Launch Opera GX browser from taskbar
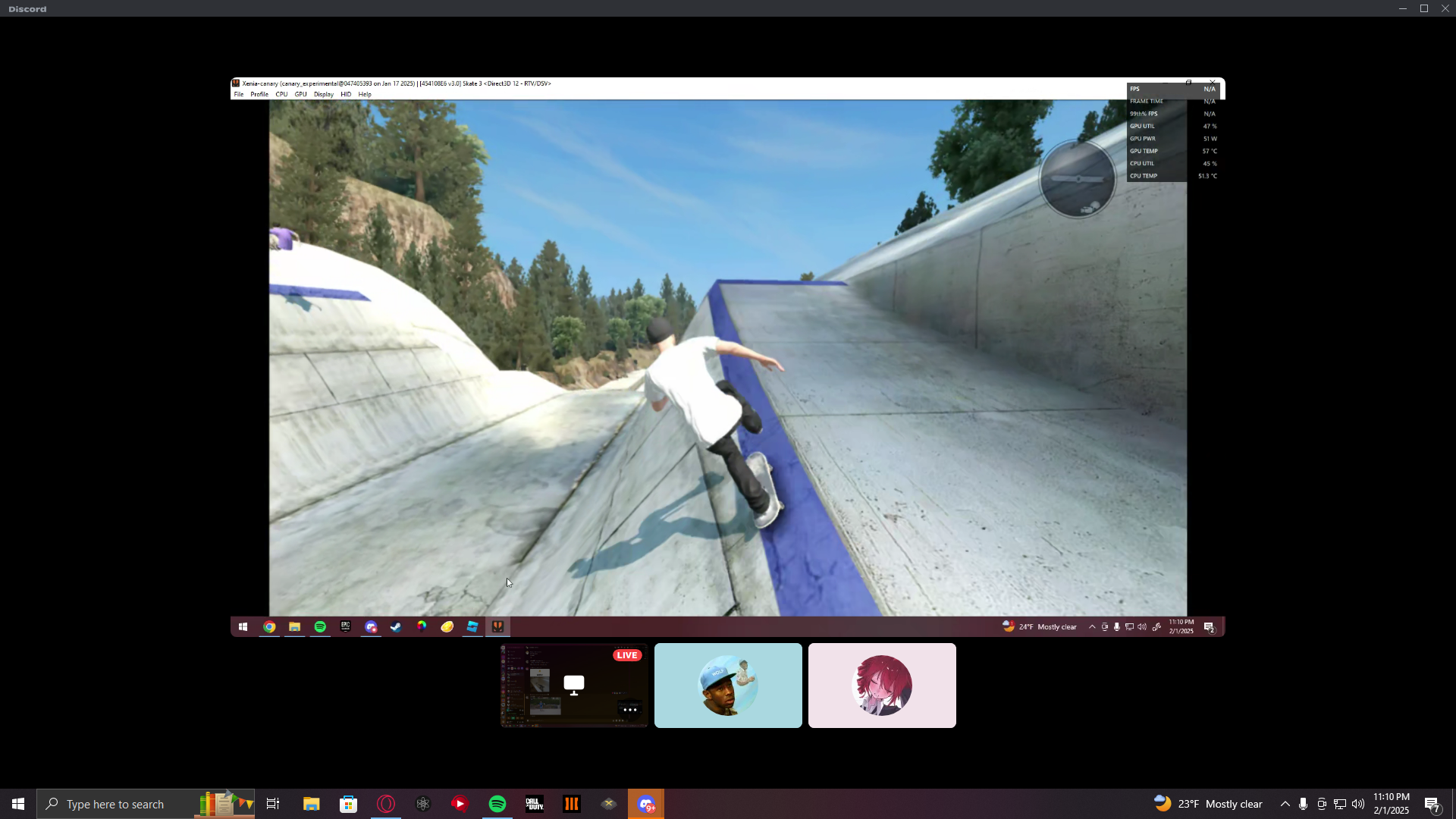This screenshot has height=819, width=1456. click(x=386, y=804)
